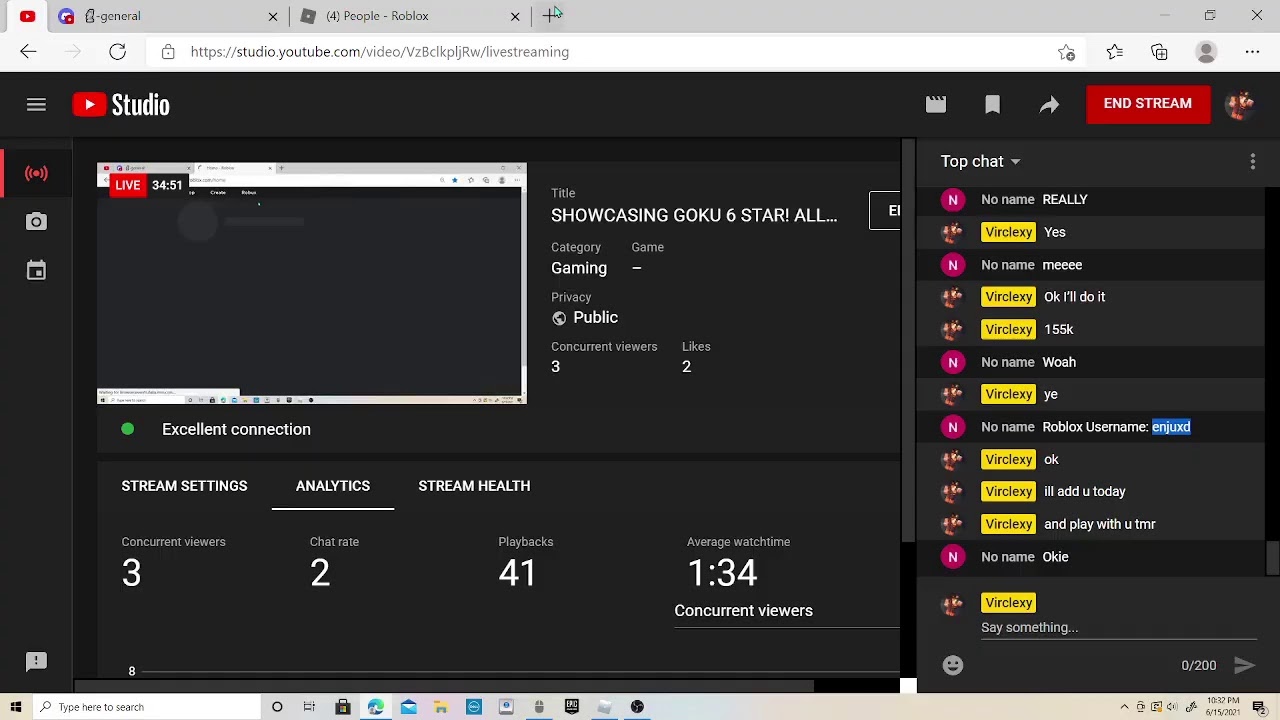Open browser Collections icon
Image resolution: width=1280 pixels, height=720 pixels.
1159,52
